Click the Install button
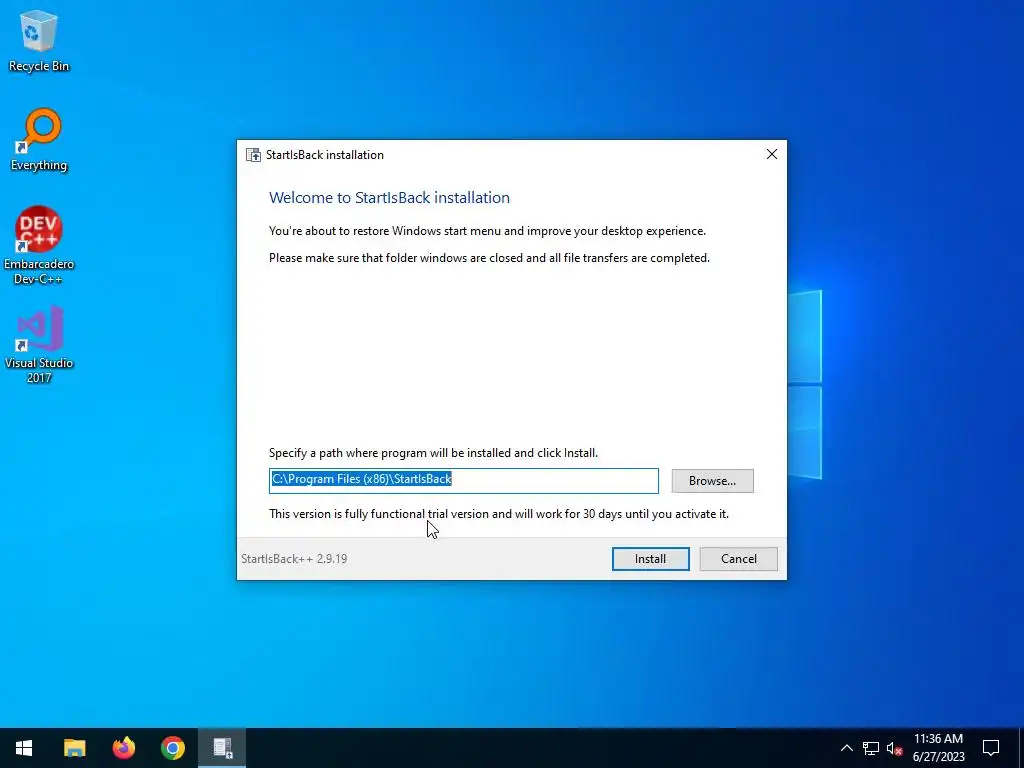The height and width of the screenshot is (768, 1024). (650, 559)
